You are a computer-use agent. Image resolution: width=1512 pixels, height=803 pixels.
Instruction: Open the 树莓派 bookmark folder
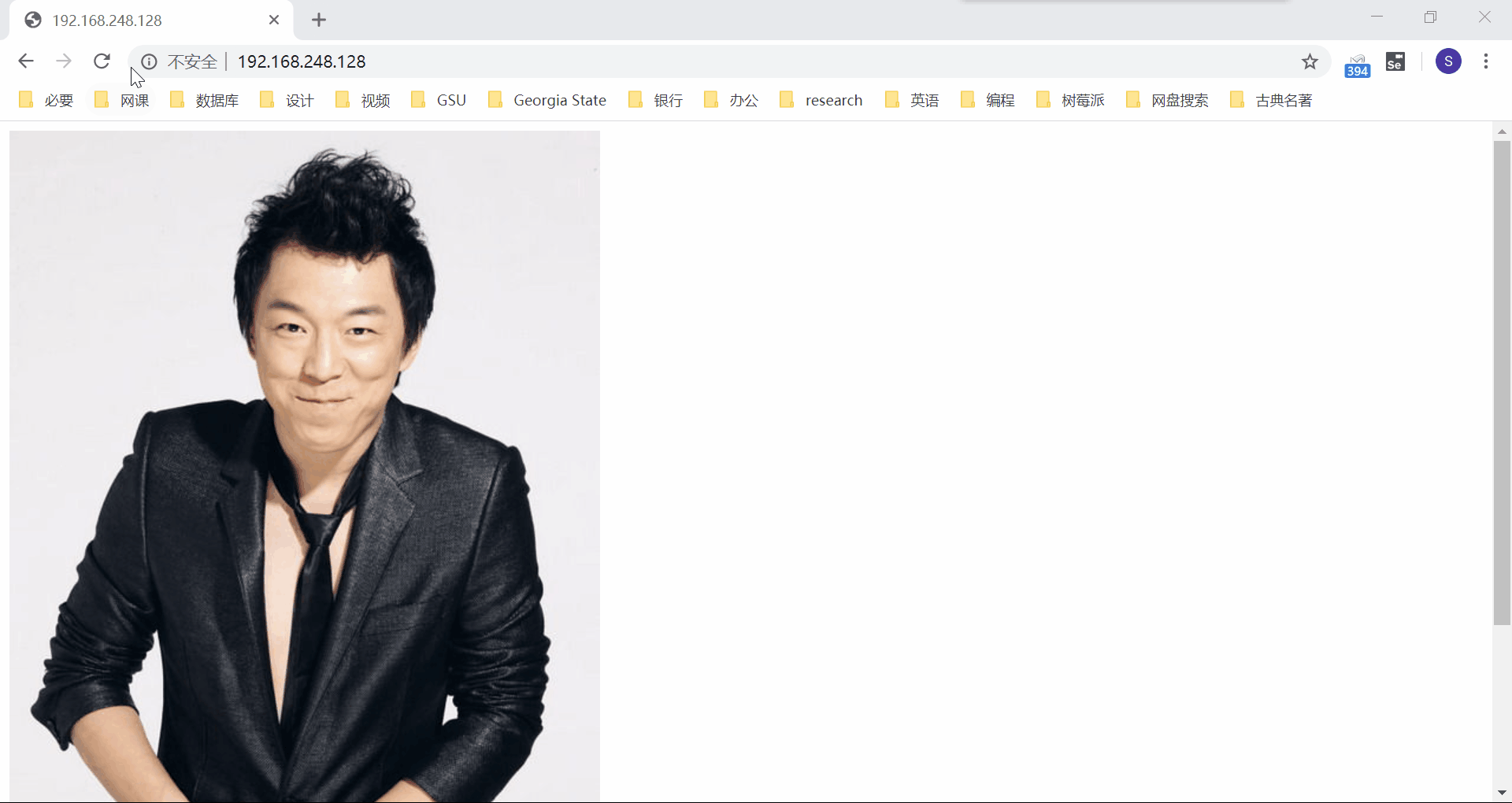pos(1071,100)
